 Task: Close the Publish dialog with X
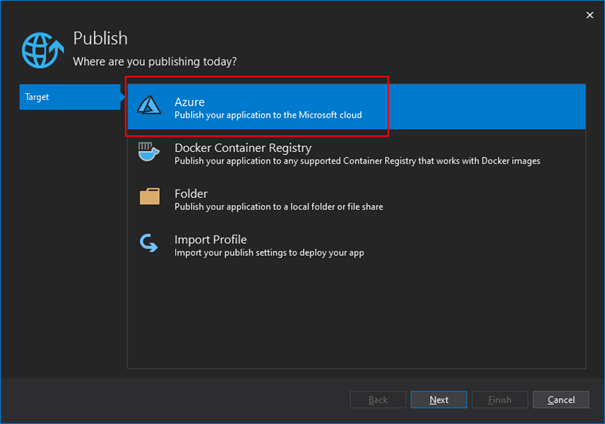[590, 15]
